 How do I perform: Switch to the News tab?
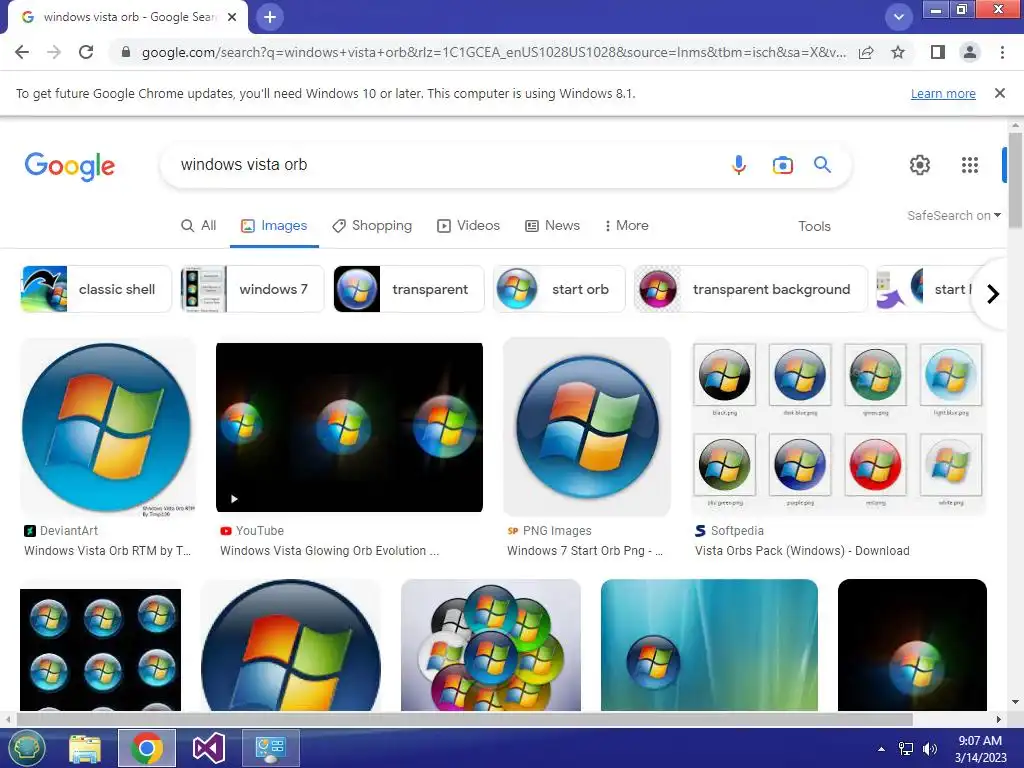coord(552,225)
